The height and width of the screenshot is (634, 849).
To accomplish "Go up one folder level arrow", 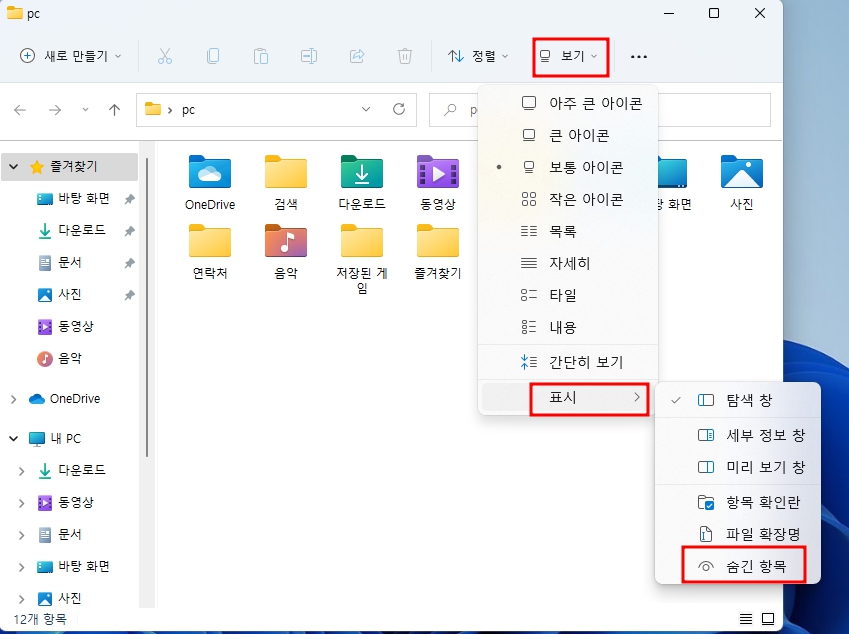I will click(114, 110).
